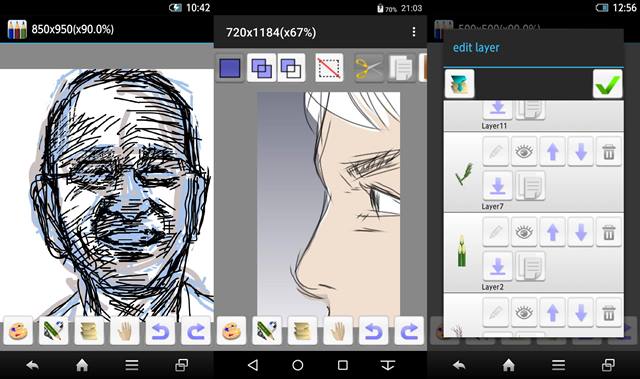Screen dimensions: 640x379
Task: Duplicate Layer2 with copy icon
Action: (x=530, y=266)
